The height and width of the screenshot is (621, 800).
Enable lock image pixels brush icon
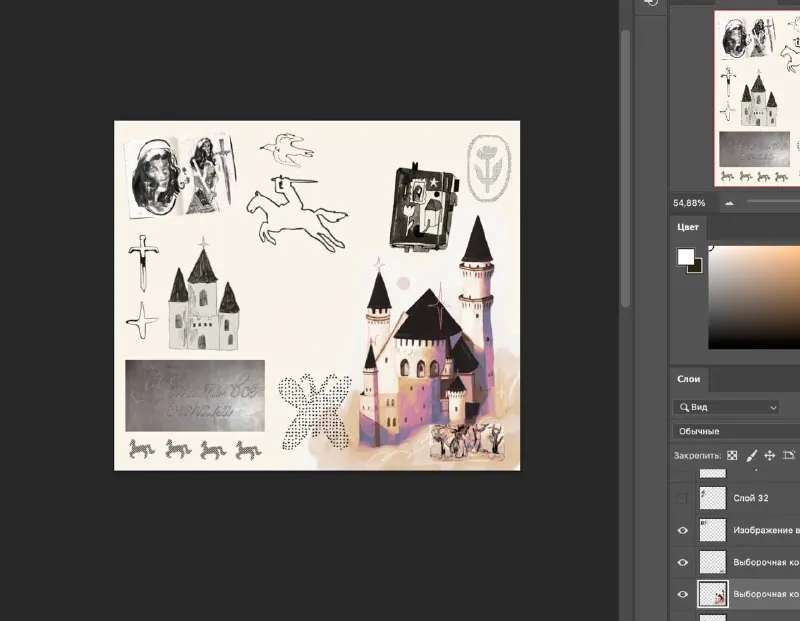pyautogui.click(x=751, y=456)
